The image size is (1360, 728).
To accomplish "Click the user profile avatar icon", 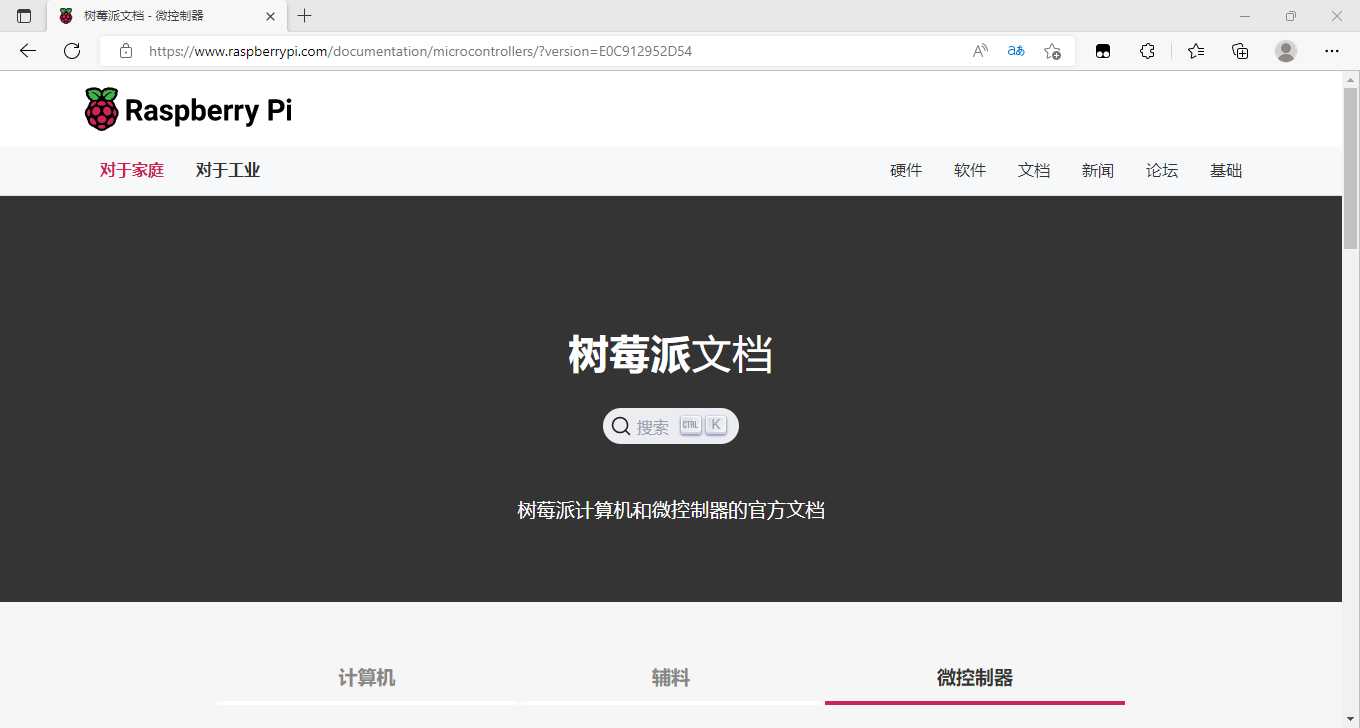I will click(x=1286, y=51).
